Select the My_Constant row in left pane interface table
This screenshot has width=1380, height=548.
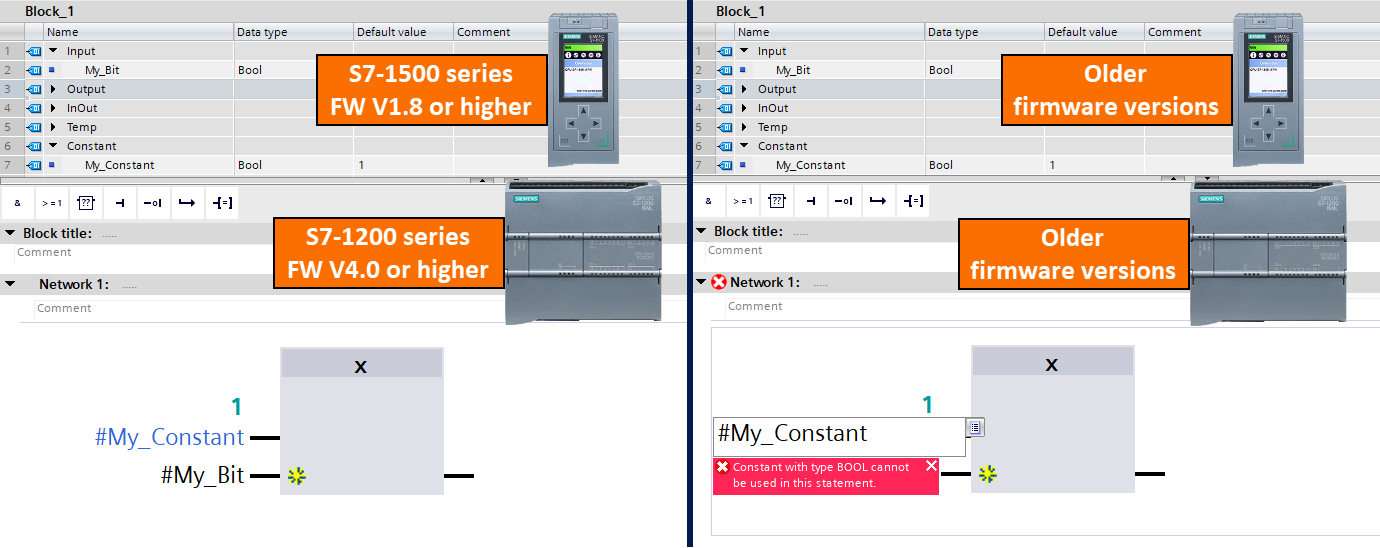[x=275, y=165]
